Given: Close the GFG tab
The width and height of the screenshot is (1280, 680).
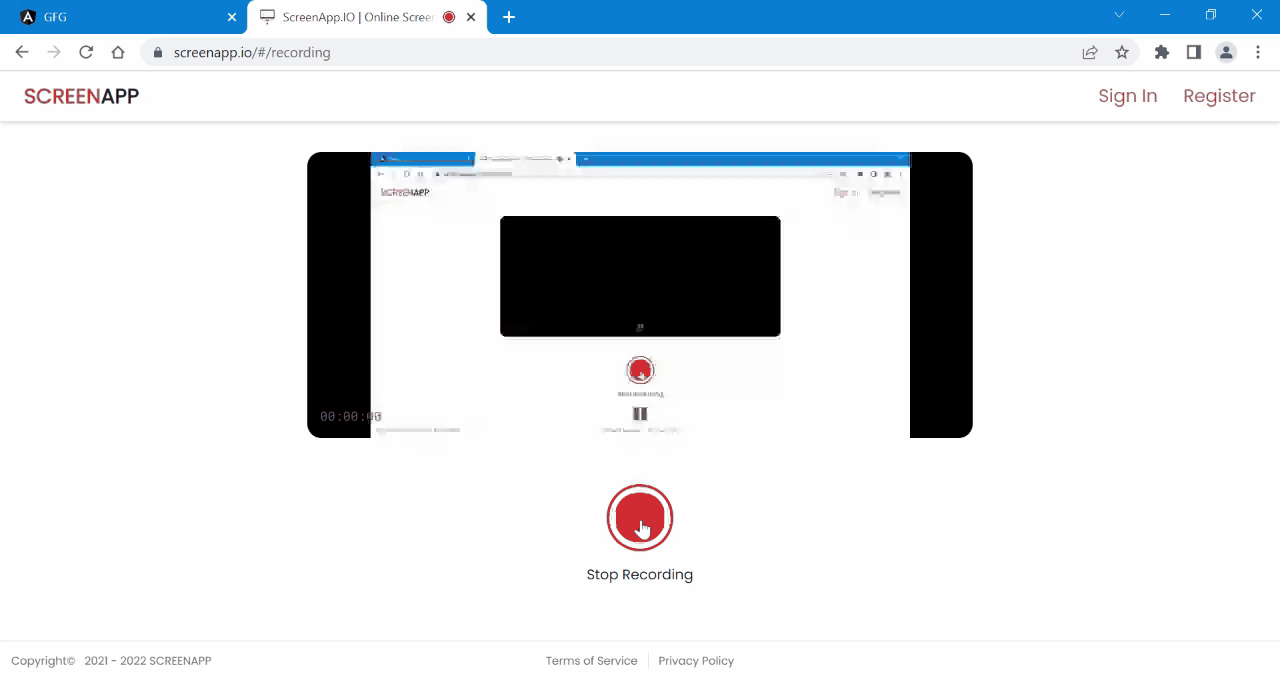Looking at the screenshot, I should [231, 17].
